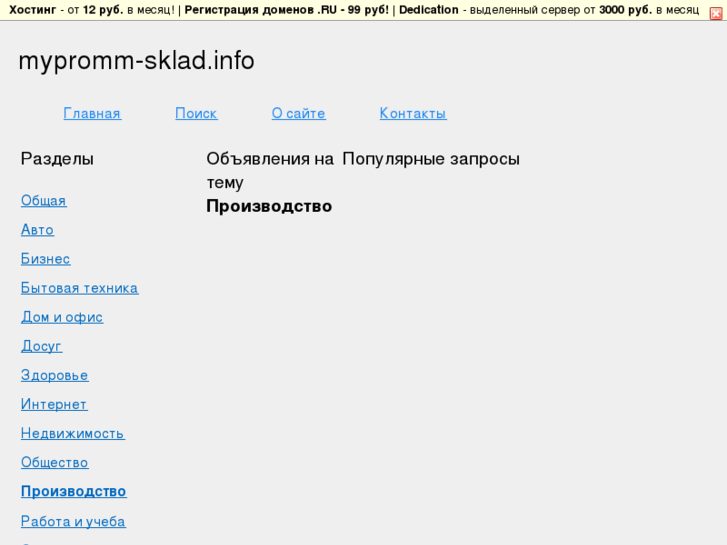Screen dimensions: 727x545
Task: Open the Главная navigation link
Action: pyautogui.click(x=92, y=113)
